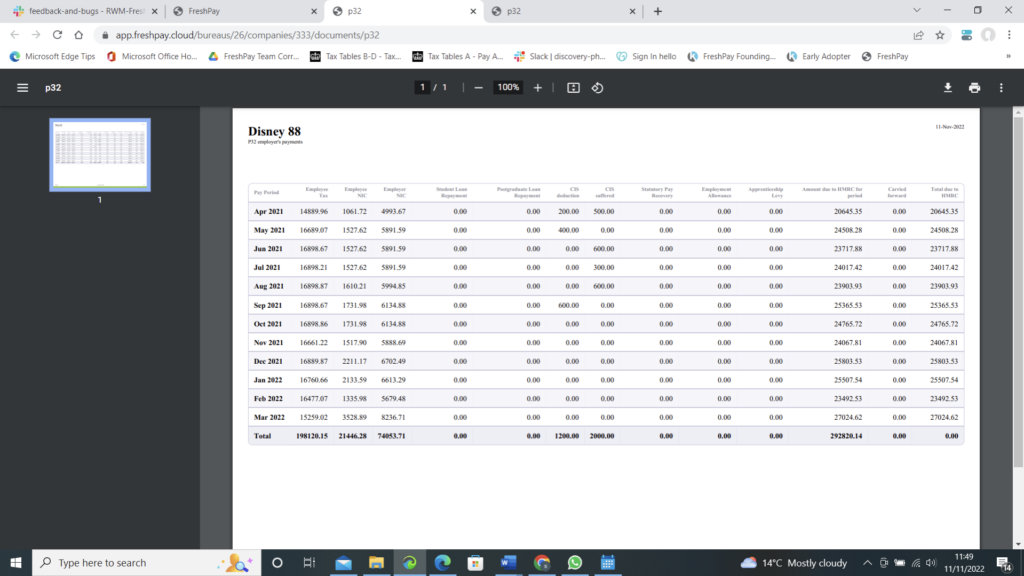This screenshot has width=1024, height=576.
Task: Toggle the PDF sidebar menu icon
Action: (22, 88)
